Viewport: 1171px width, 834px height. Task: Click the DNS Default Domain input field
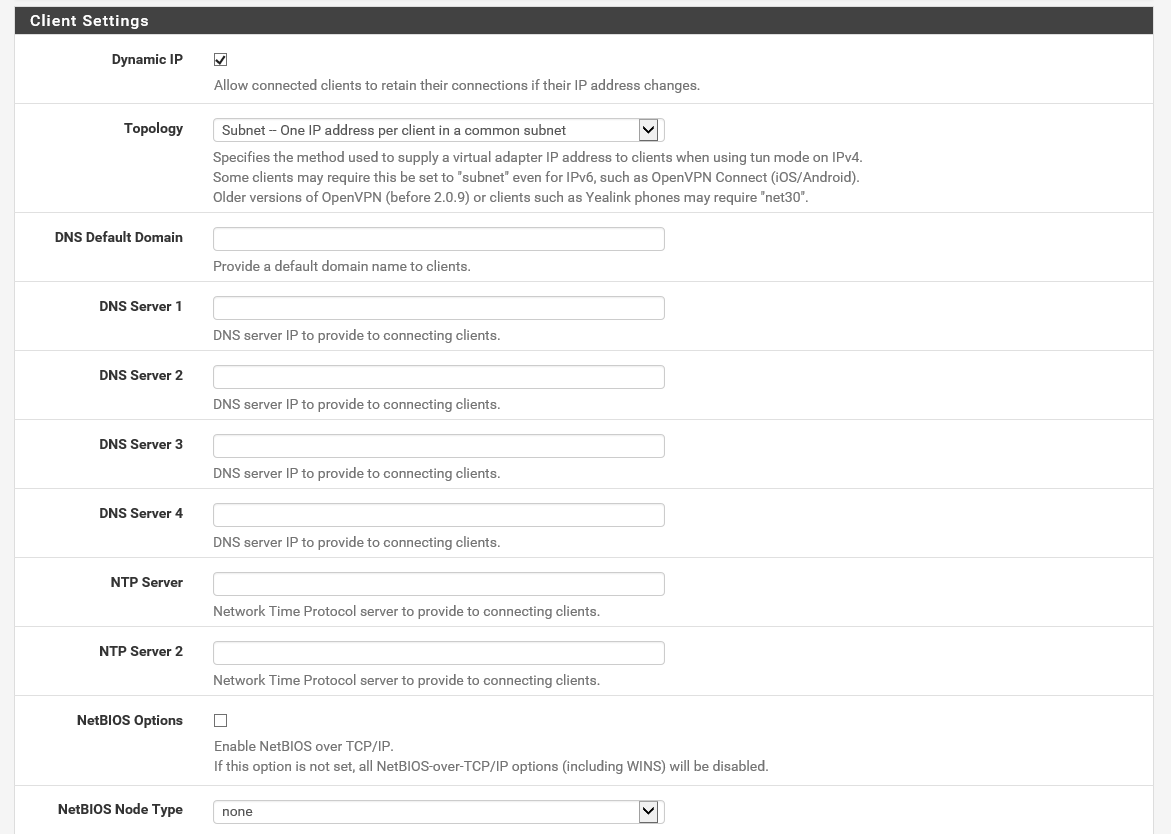[438, 239]
